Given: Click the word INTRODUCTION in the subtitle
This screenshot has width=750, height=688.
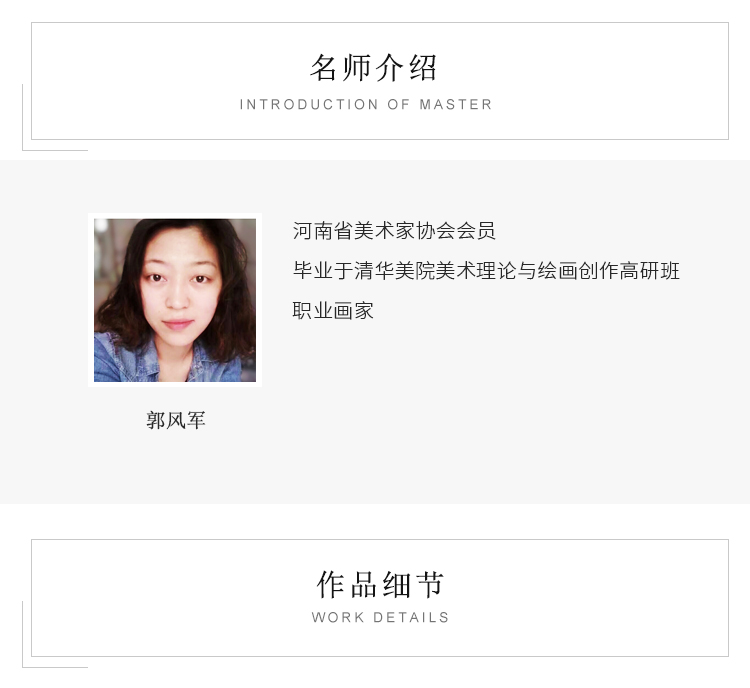Looking at the screenshot, I should click(309, 104).
